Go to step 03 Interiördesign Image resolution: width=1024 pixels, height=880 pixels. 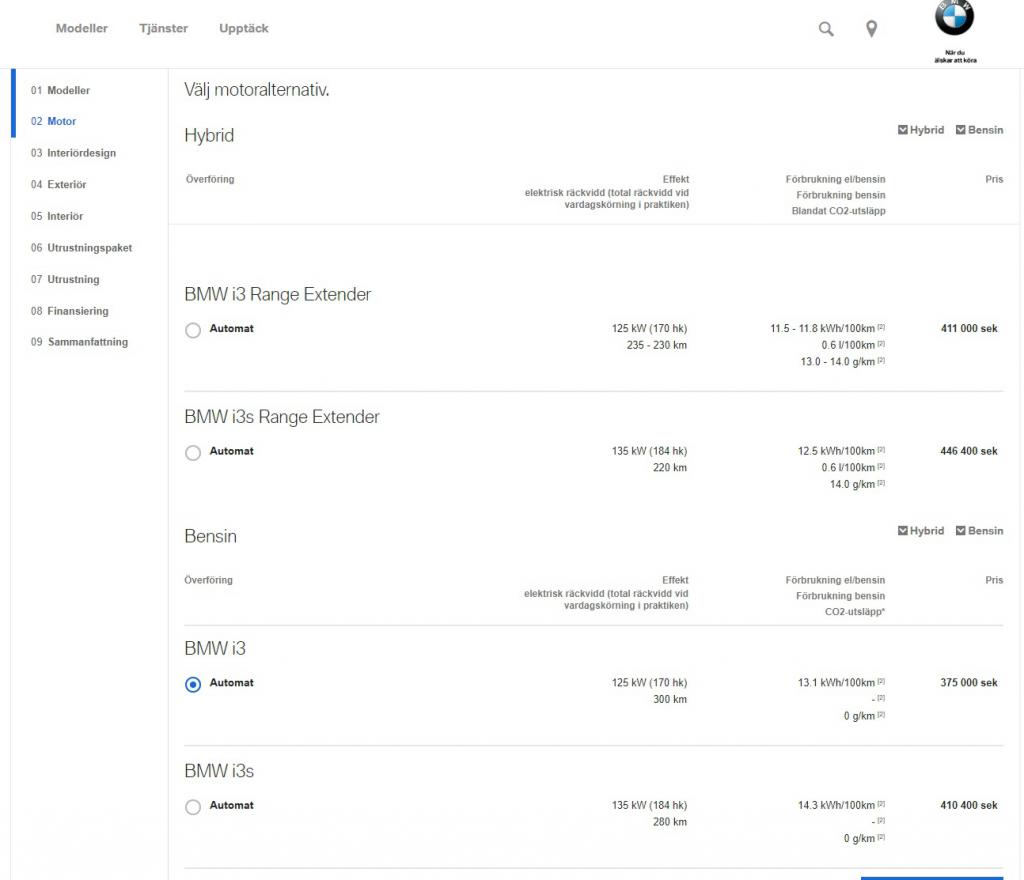click(x=73, y=153)
